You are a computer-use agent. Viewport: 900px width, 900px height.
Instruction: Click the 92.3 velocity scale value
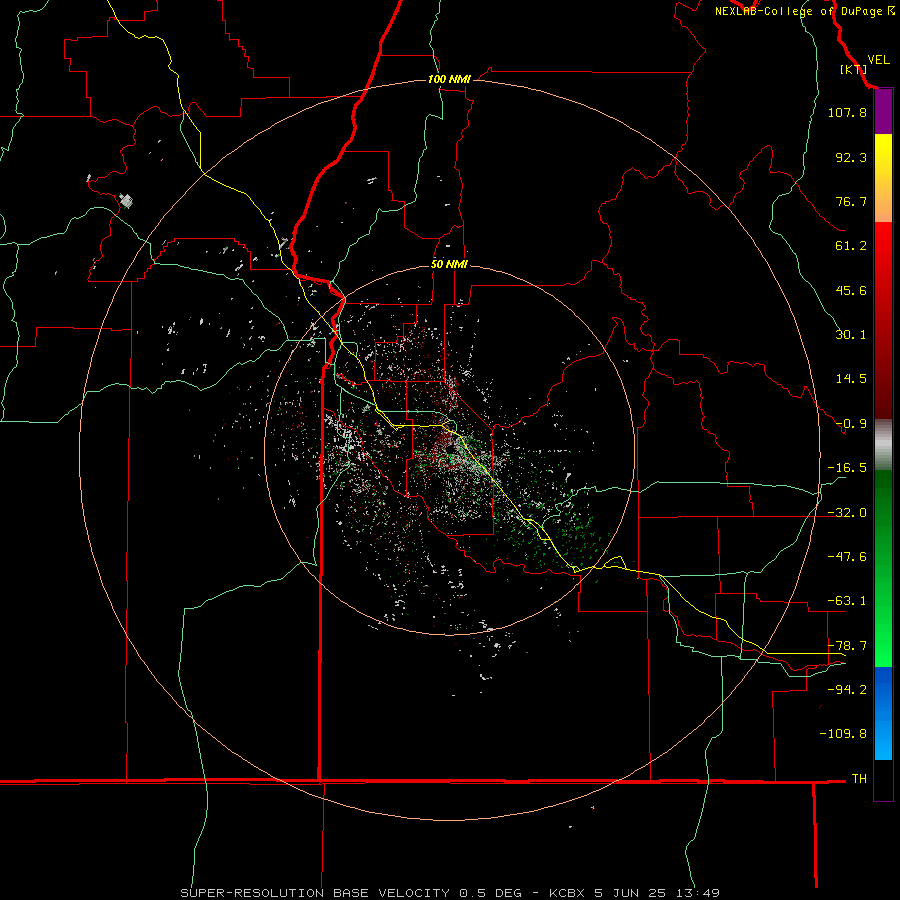851,157
